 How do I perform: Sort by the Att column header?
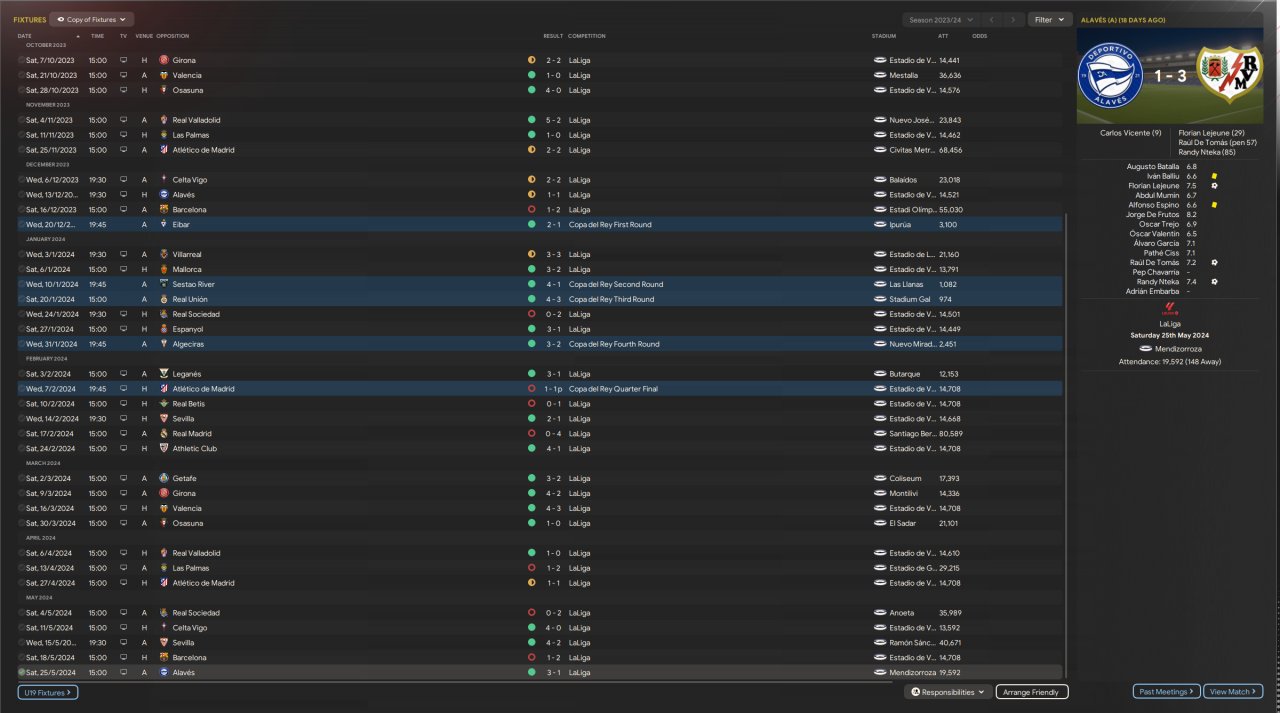pyautogui.click(x=944, y=36)
